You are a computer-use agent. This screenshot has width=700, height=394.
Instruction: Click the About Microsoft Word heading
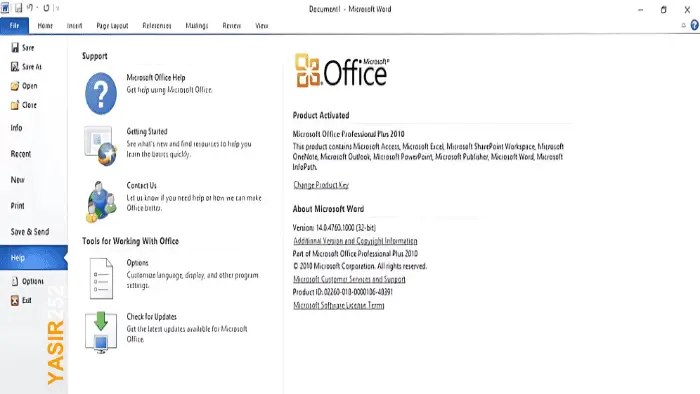pos(329,209)
